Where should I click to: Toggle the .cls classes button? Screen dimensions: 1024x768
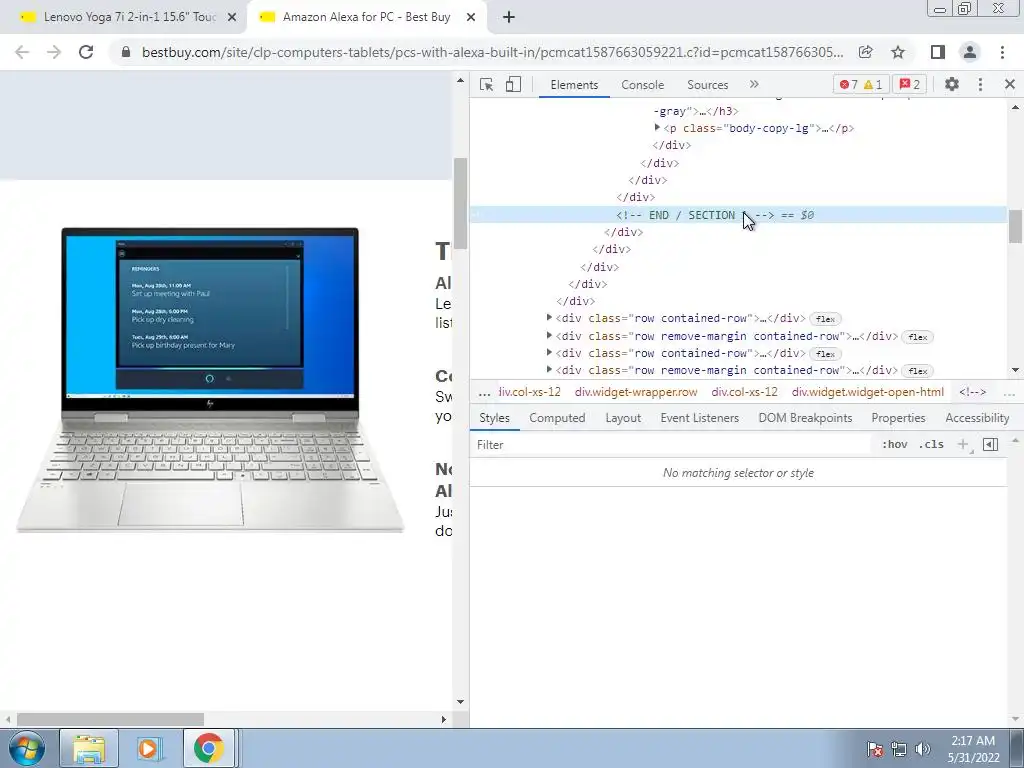point(931,445)
